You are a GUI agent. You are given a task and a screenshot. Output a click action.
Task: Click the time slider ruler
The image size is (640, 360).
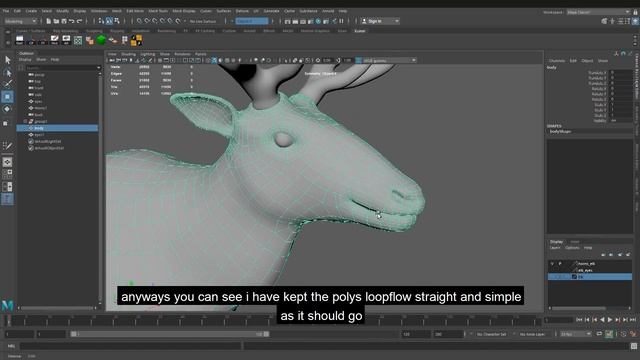[273, 320]
